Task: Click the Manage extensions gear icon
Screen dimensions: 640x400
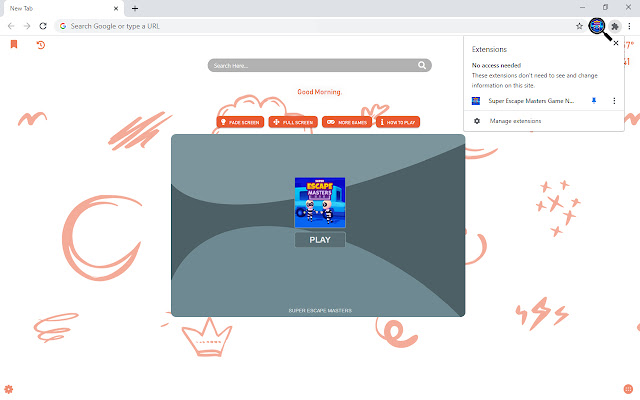Action: (x=477, y=121)
